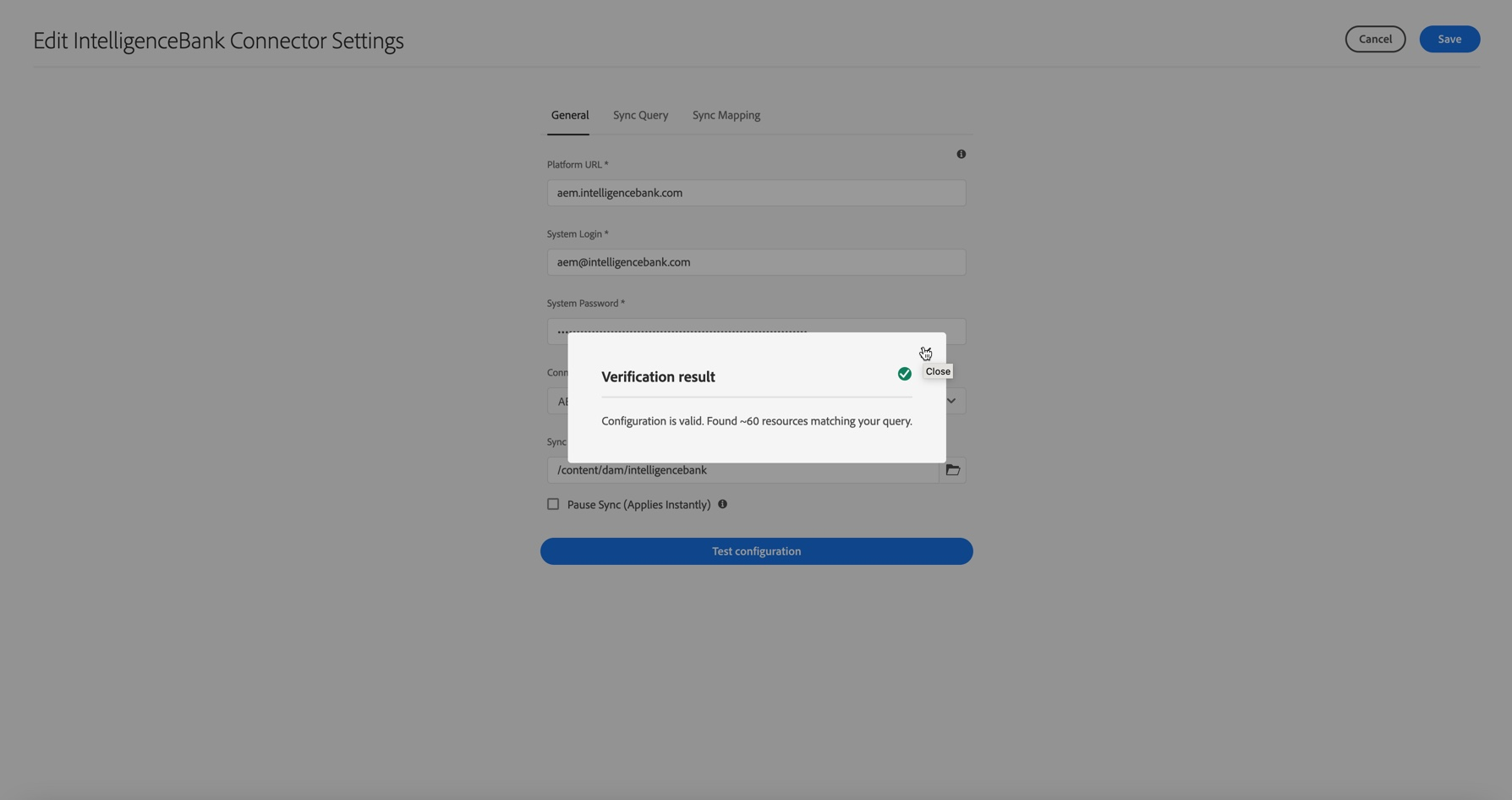Close the Verification result dialog

925,352
